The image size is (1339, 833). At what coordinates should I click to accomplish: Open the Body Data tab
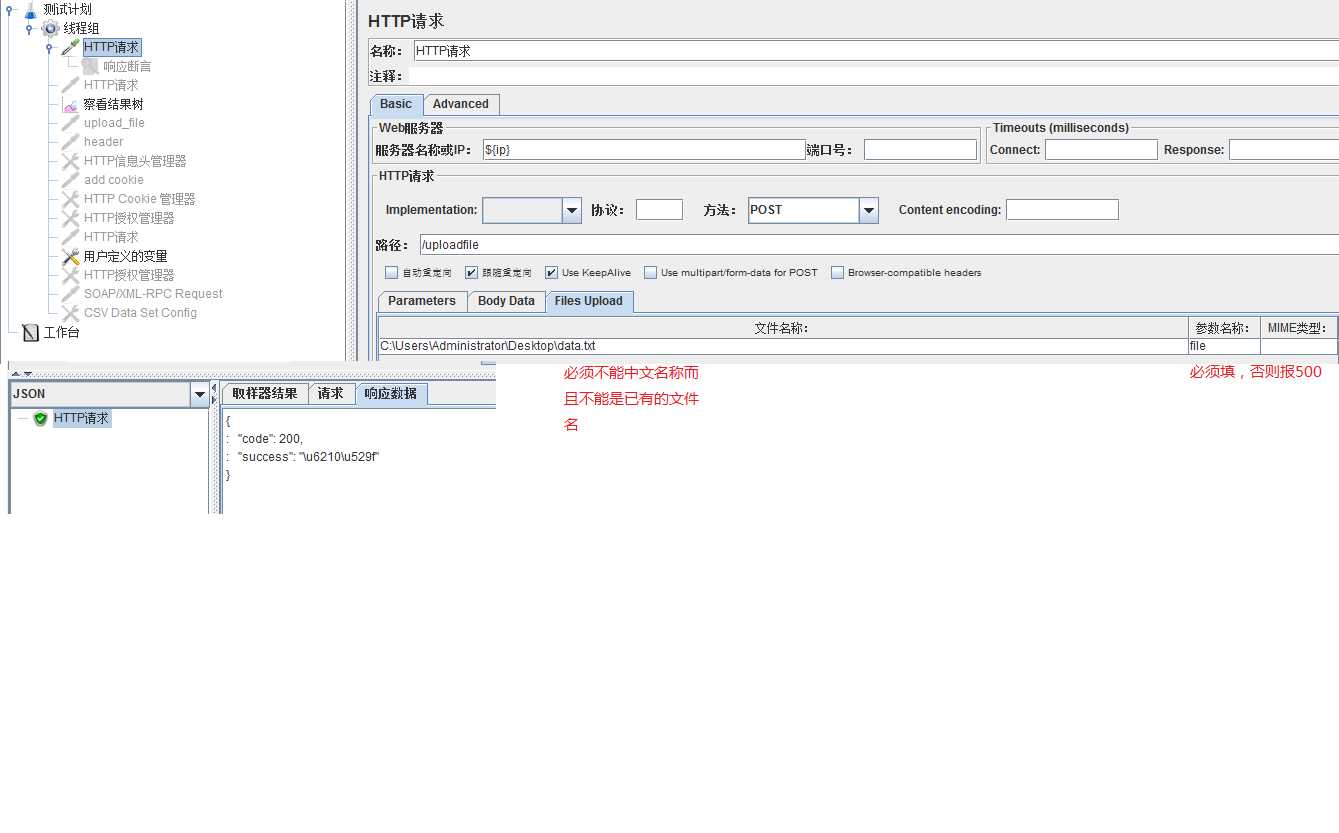[x=506, y=301]
